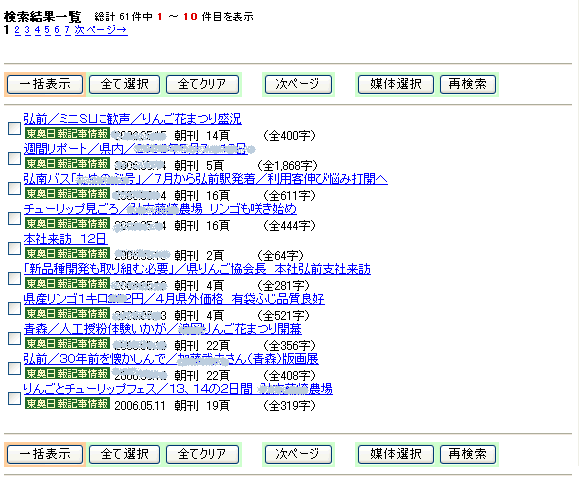Go to results page 2
The width and height of the screenshot is (579, 490).
17,30
